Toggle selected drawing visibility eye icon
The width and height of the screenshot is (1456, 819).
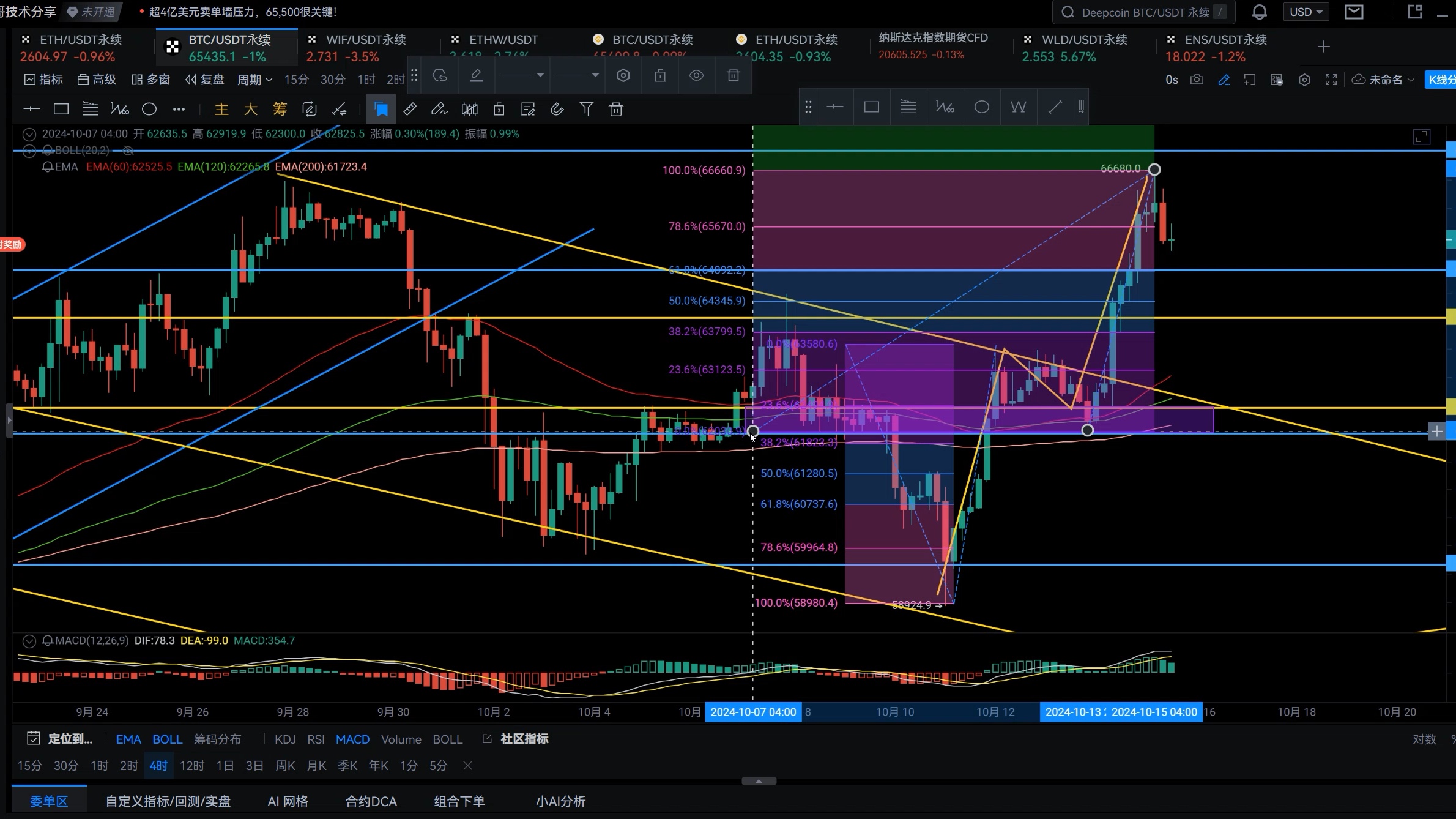pos(697,75)
